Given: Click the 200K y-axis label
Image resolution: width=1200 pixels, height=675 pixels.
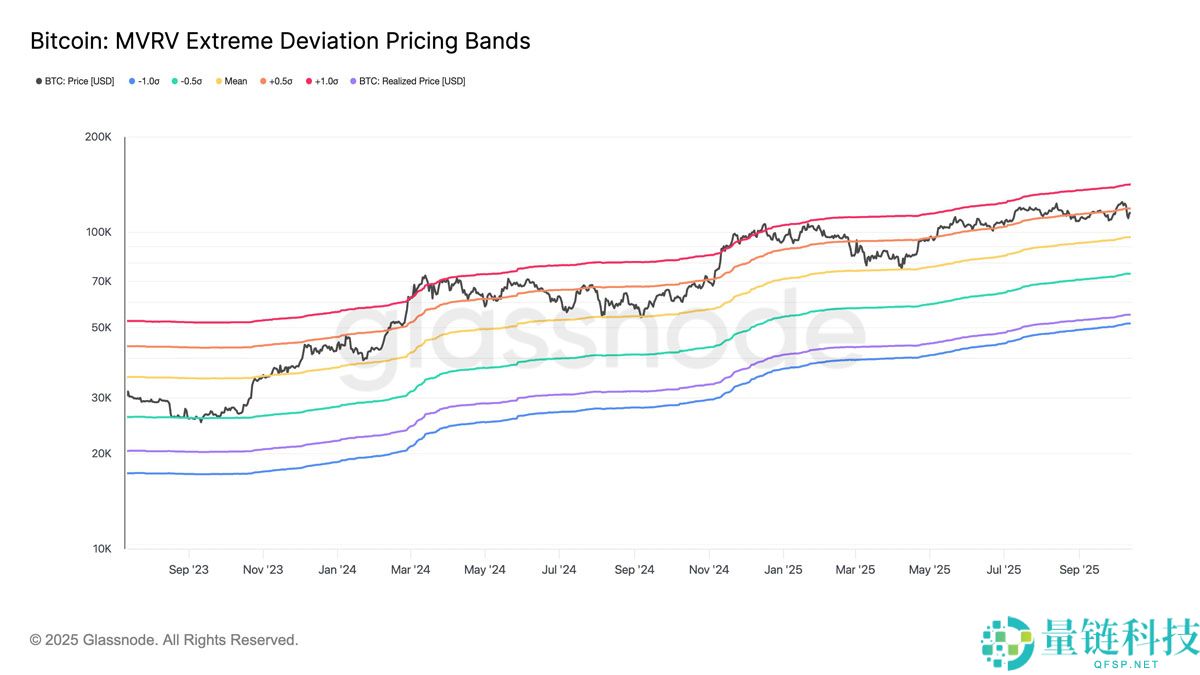Looking at the screenshot, I should point(98,137).
